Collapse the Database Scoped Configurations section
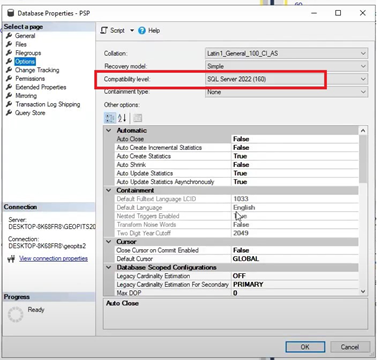The height and width of the screenshot is (360, 383). point(109,267)
